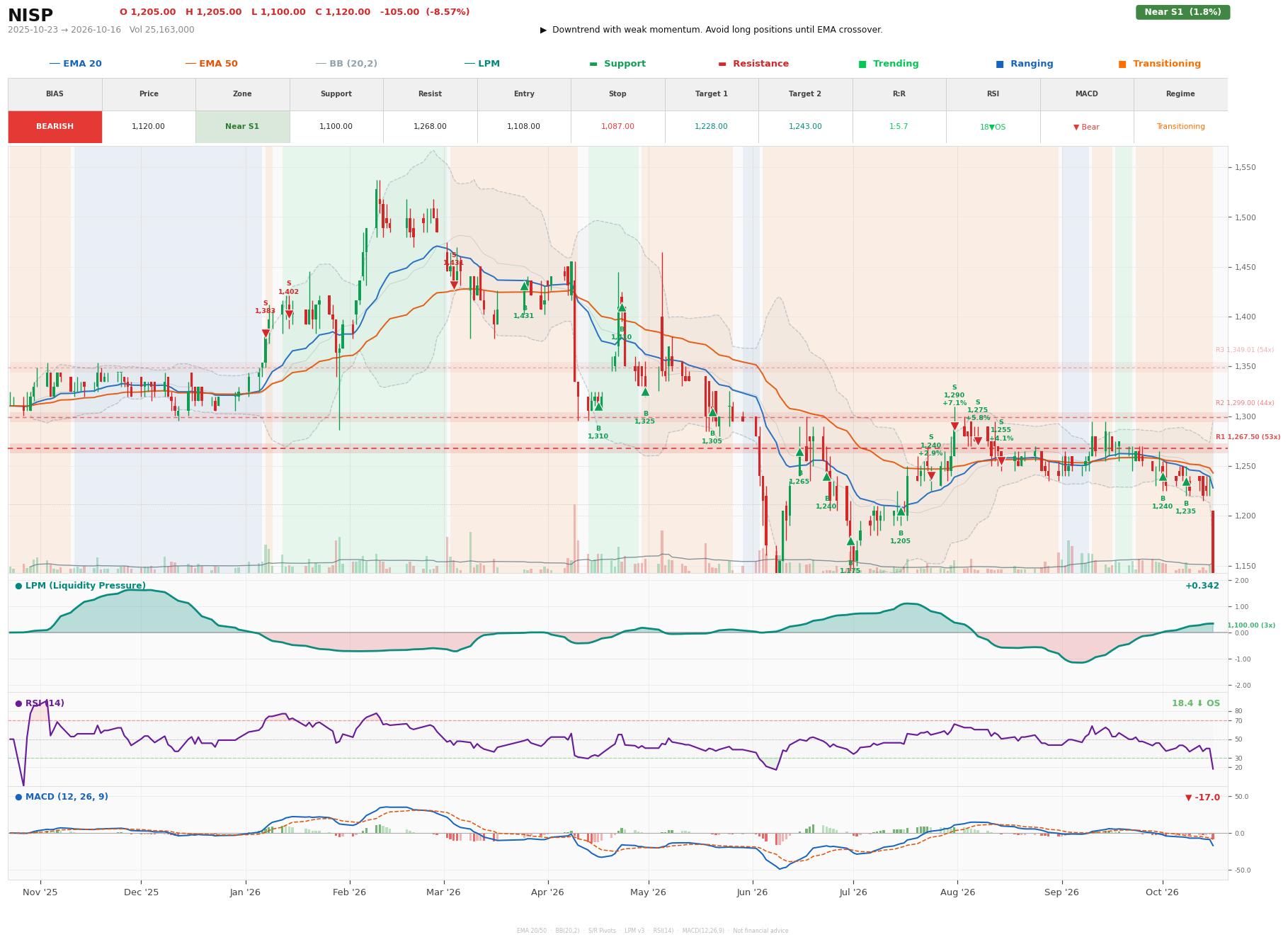This screenshot has height=942, width=1288.
Task: Toggle the blue Ranging legend item
Action: (1024, 64)
